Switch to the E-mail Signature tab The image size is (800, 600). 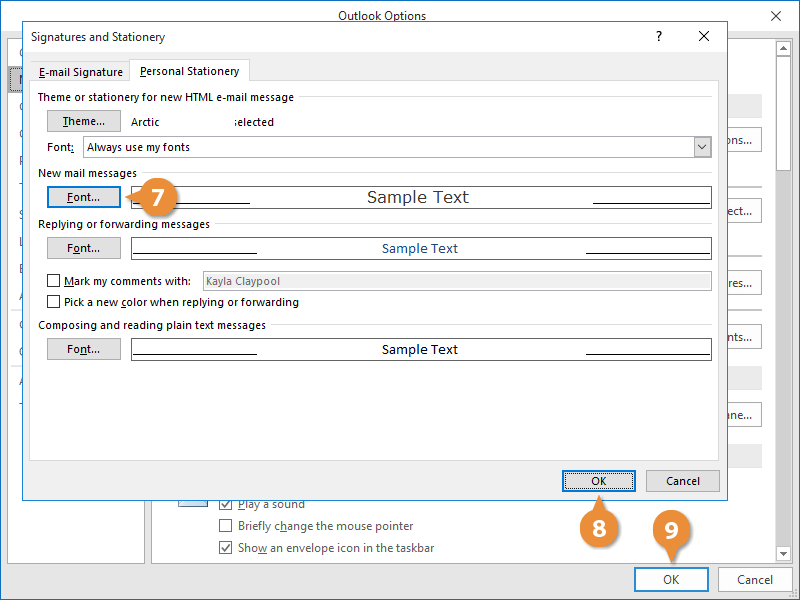click(x=81, y=72)
